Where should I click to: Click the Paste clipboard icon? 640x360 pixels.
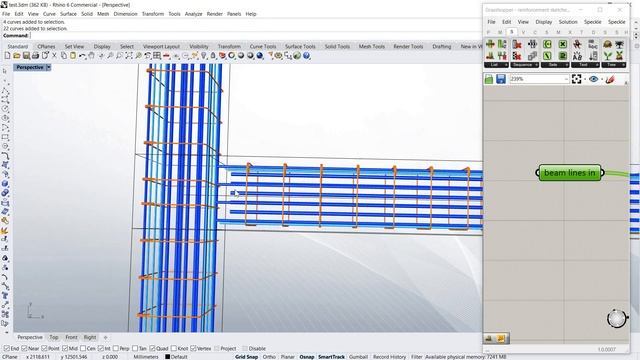pyautogui.click(x=73, y=56)
